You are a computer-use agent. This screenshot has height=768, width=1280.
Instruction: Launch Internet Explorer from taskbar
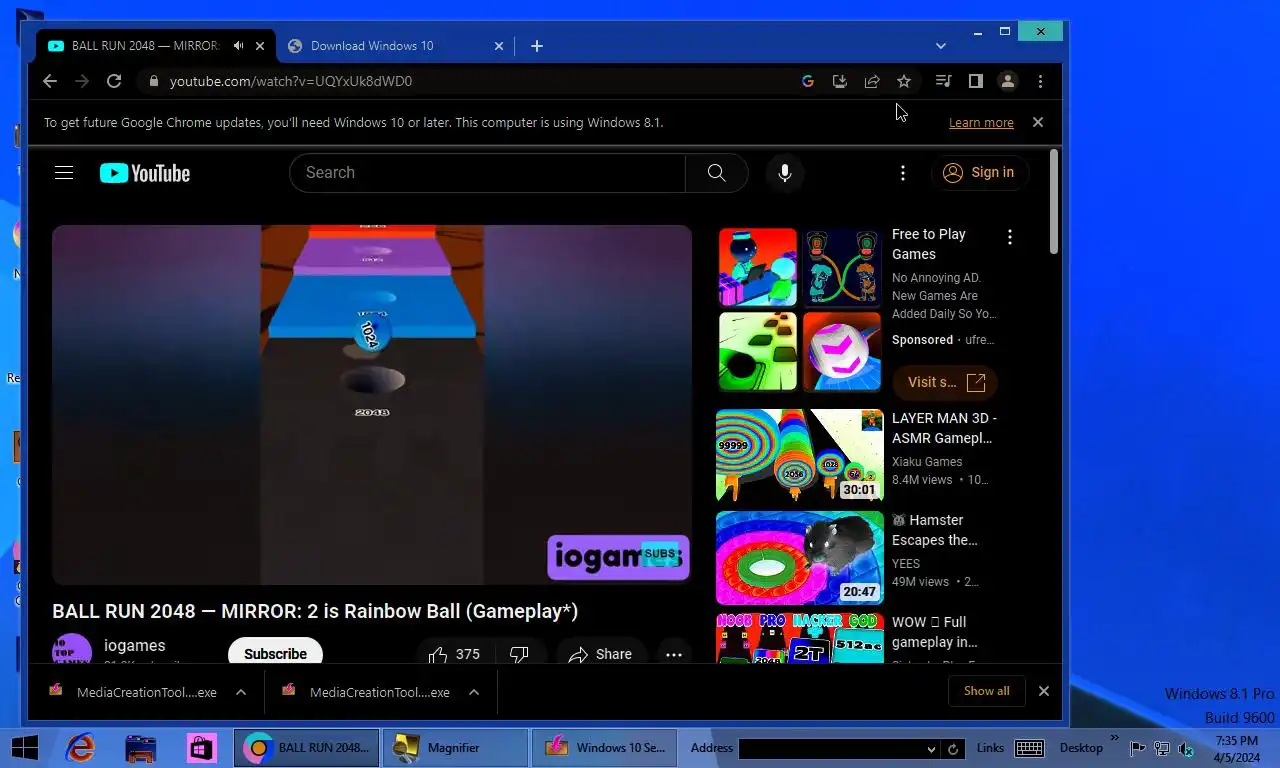80,747
